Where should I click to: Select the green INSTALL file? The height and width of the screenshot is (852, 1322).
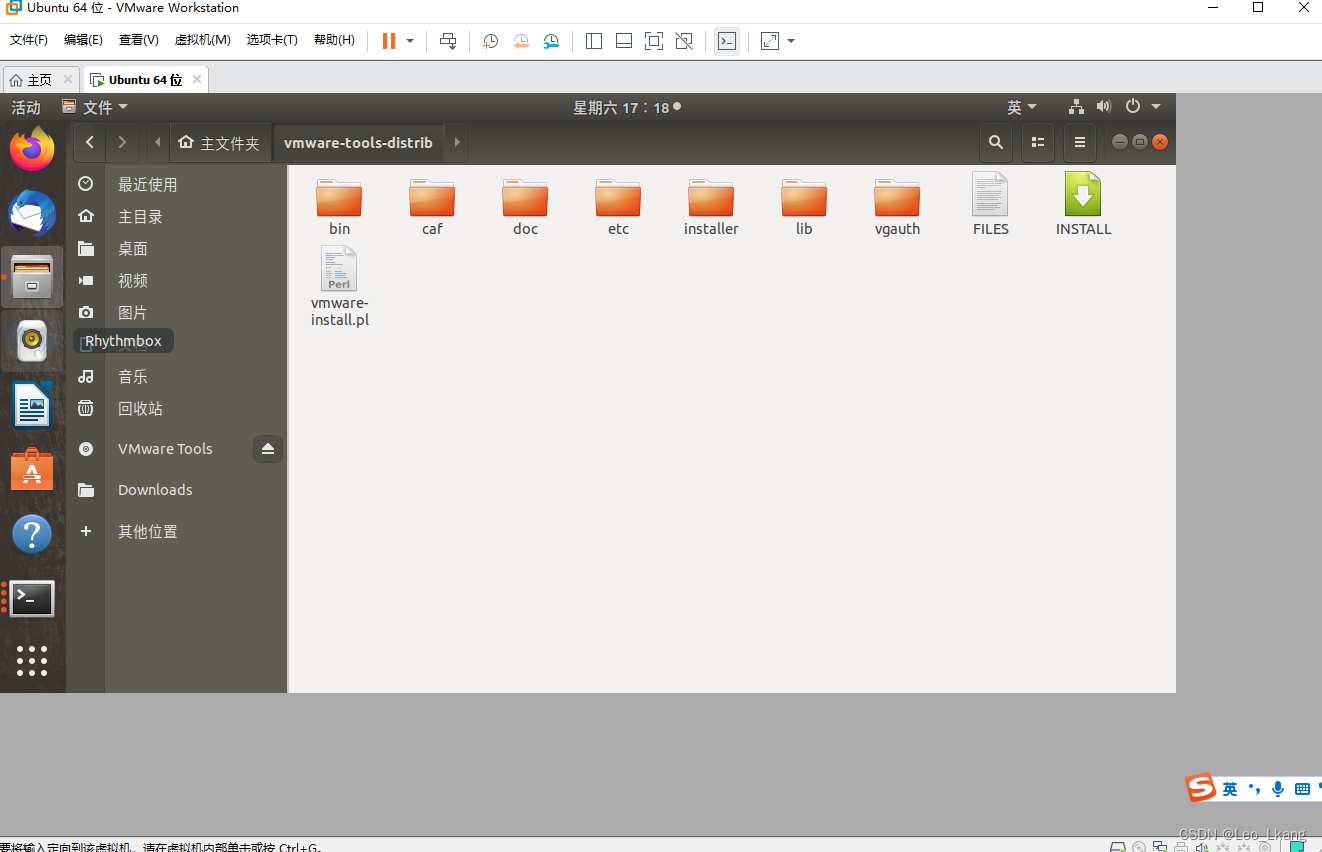1083,205
